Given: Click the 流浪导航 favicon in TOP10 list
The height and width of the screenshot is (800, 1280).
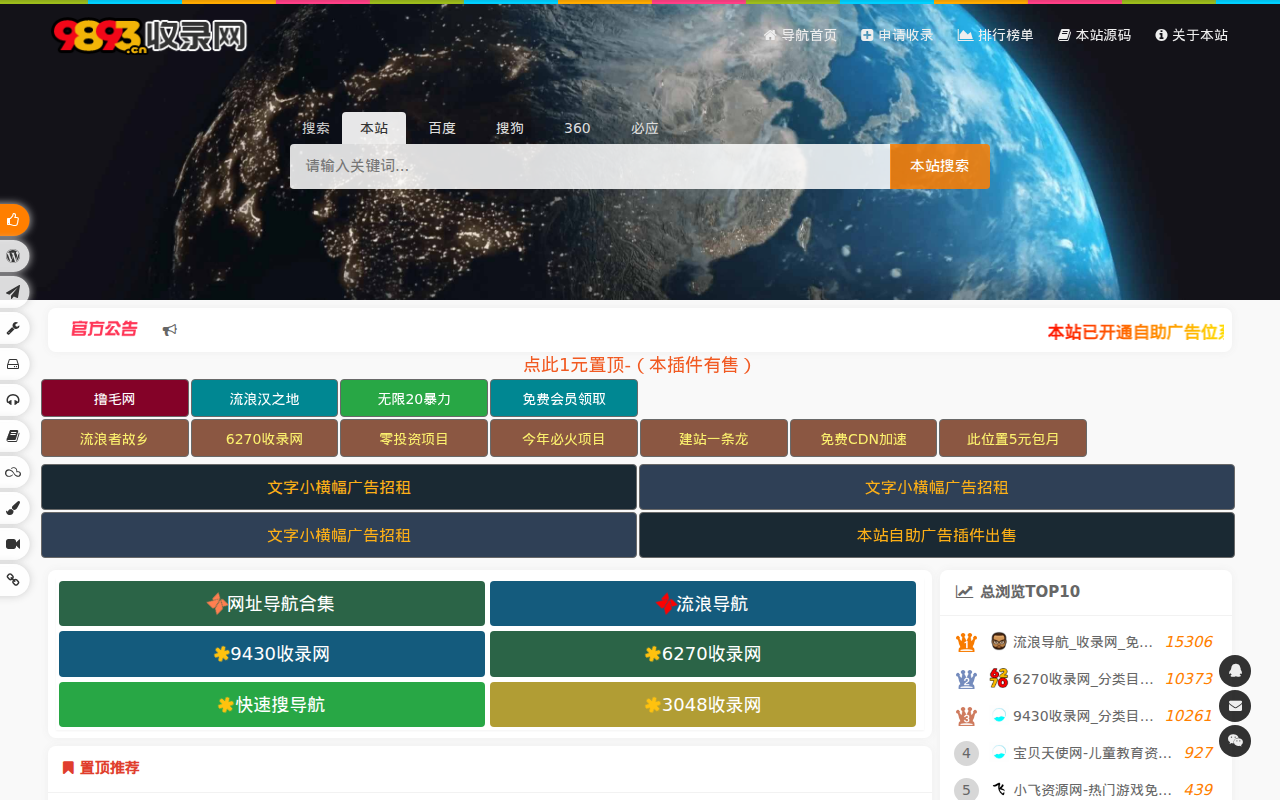Looking at the screenshot, I should coord(998,642).
